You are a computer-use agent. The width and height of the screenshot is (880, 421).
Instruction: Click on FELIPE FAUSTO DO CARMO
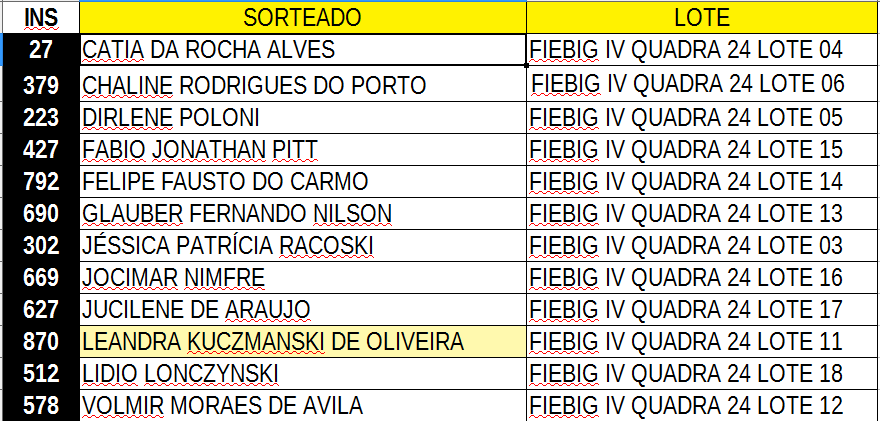[303, 181]
